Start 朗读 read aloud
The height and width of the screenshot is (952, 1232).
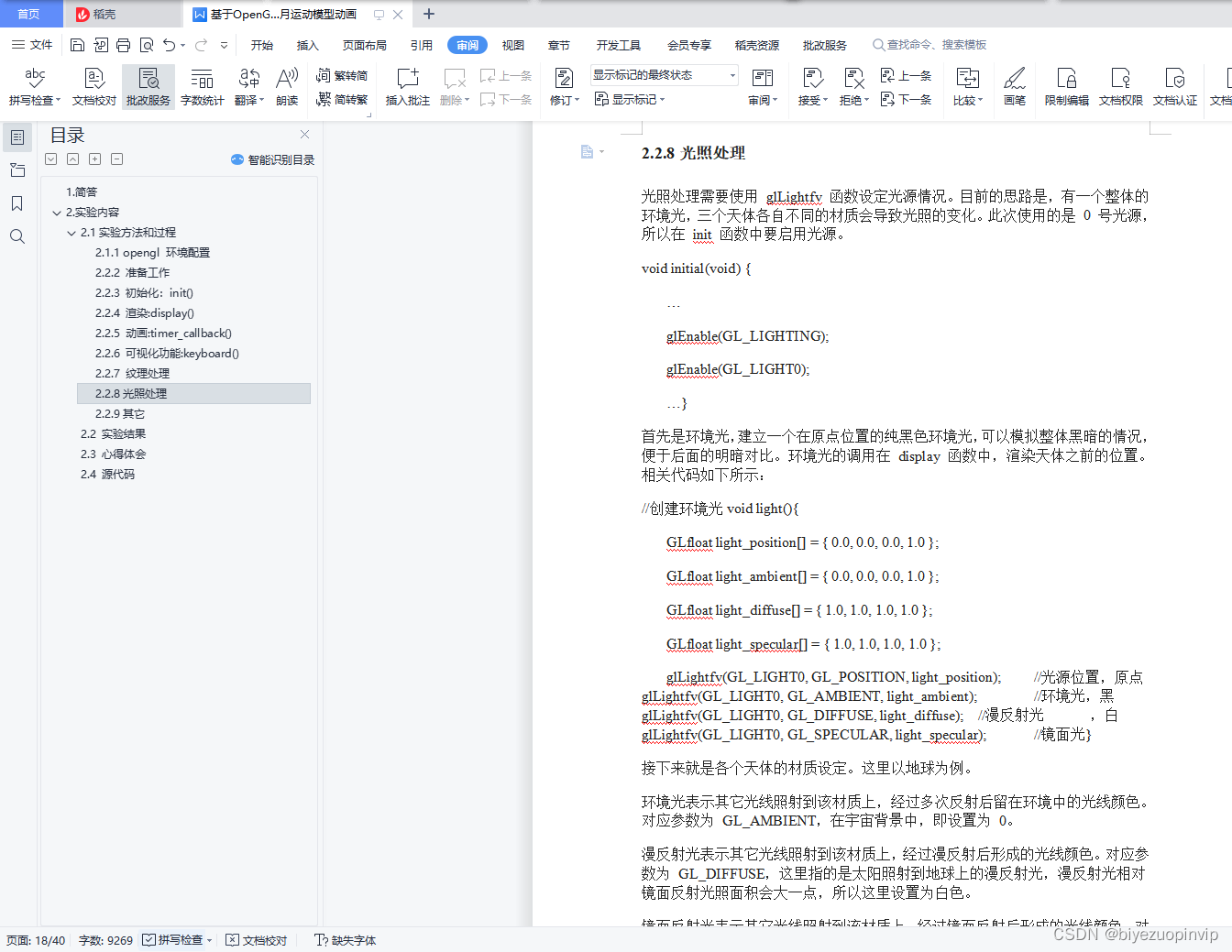click(x=287, y=86)
